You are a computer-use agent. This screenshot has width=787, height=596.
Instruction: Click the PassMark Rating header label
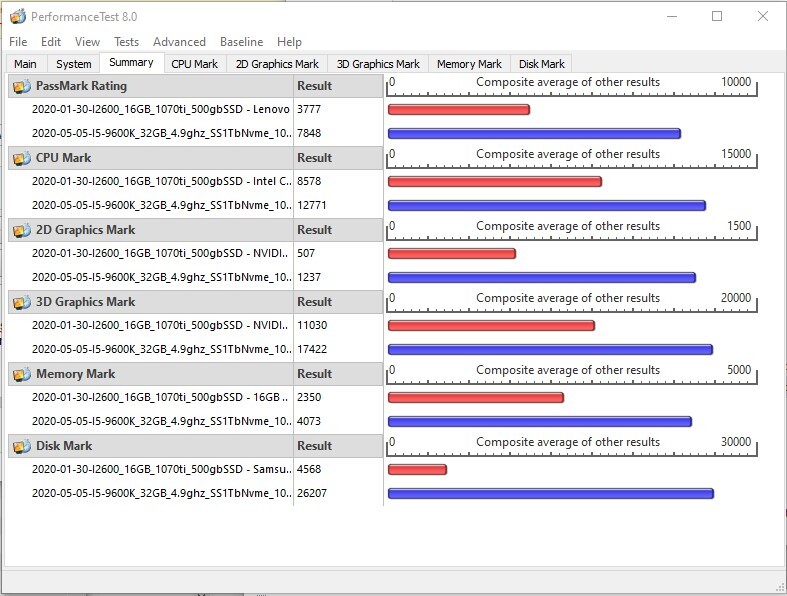point(81,86)
